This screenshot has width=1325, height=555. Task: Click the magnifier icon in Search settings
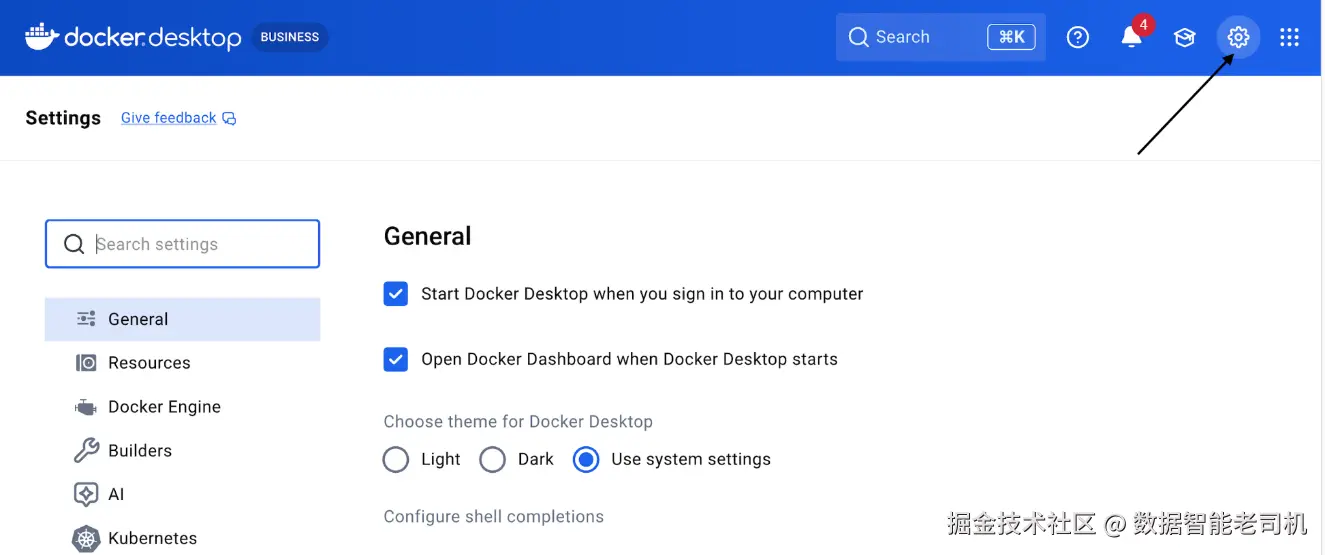74,244
